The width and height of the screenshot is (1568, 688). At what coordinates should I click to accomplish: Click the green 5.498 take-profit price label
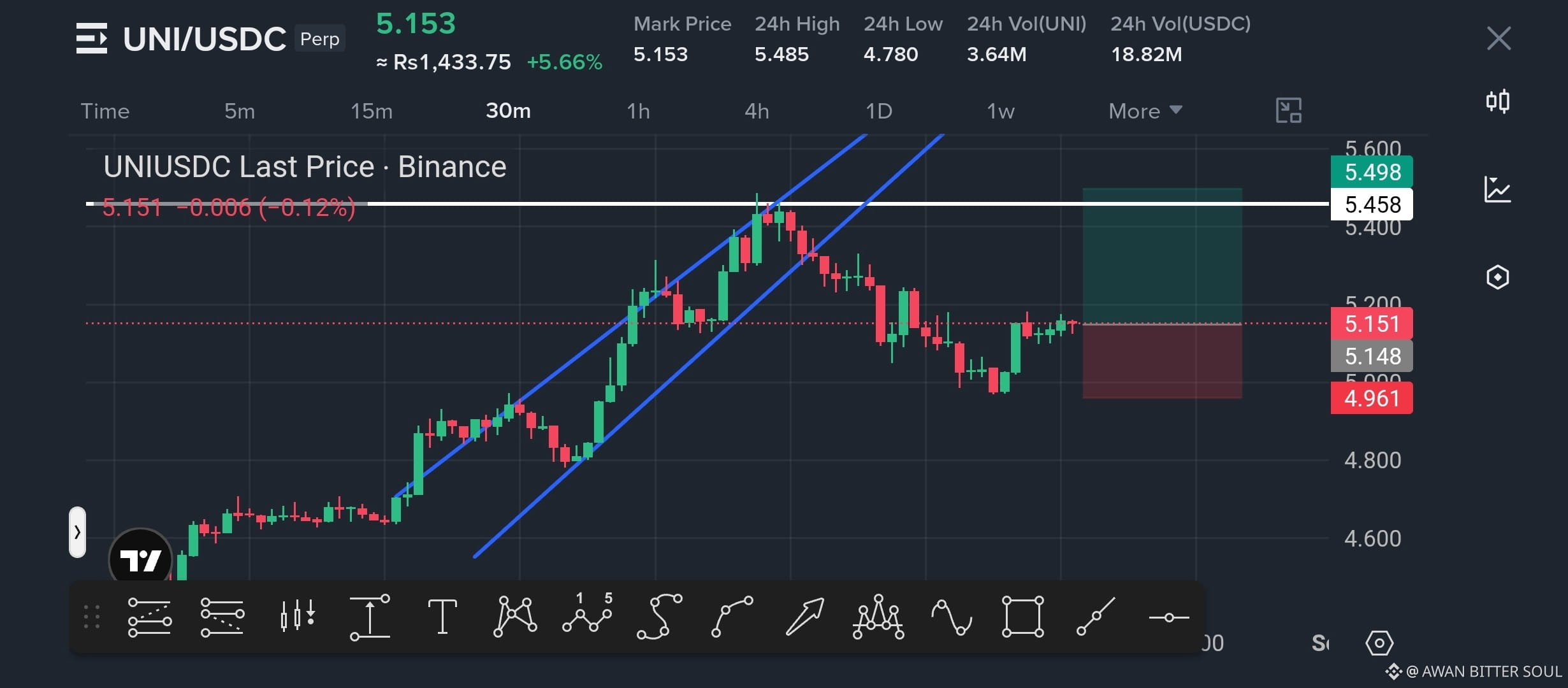[1372, 172]
